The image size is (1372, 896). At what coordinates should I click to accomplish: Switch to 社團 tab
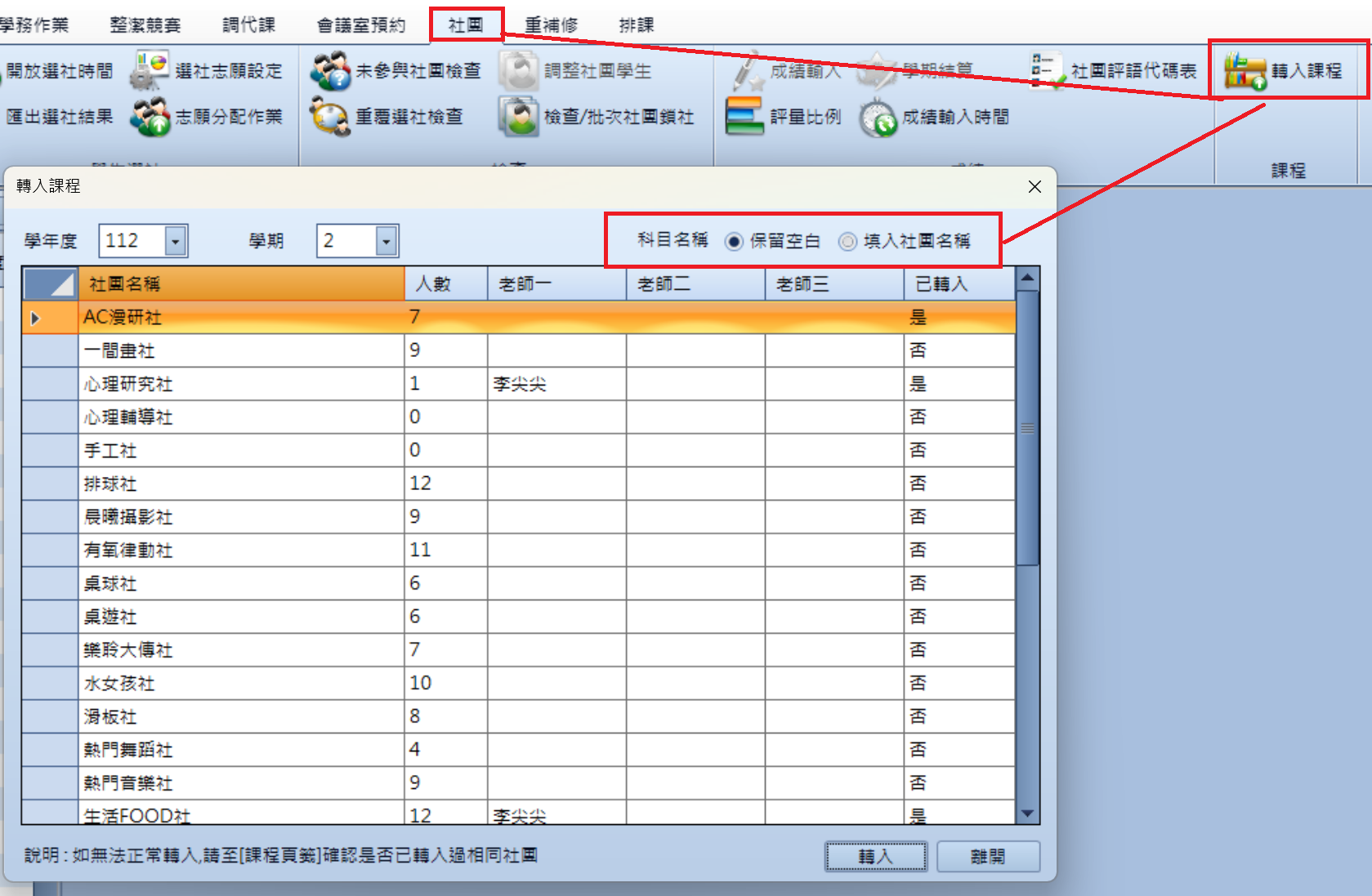pyautogui.click(x=466, y=25)
